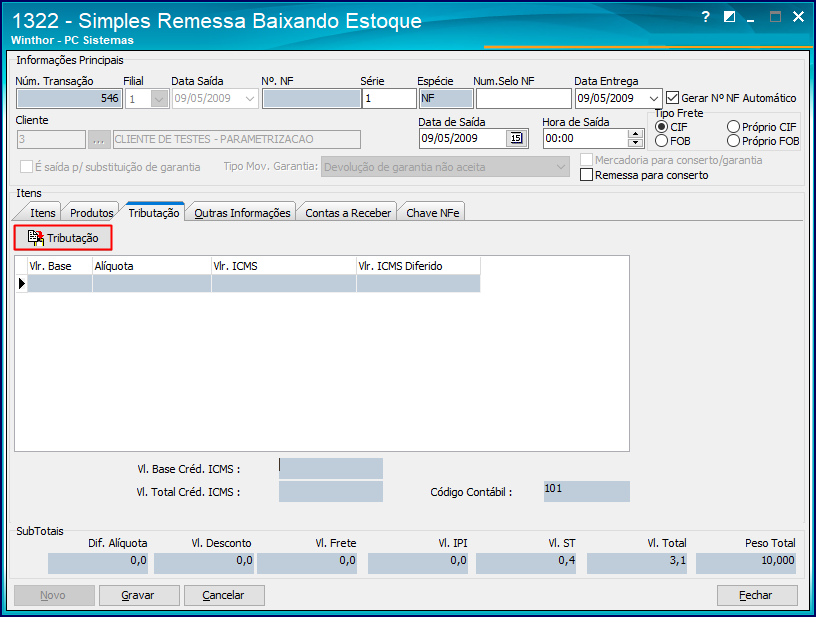Open the Outras Informações tab
816x617 pixels.
tap(242, 213)
